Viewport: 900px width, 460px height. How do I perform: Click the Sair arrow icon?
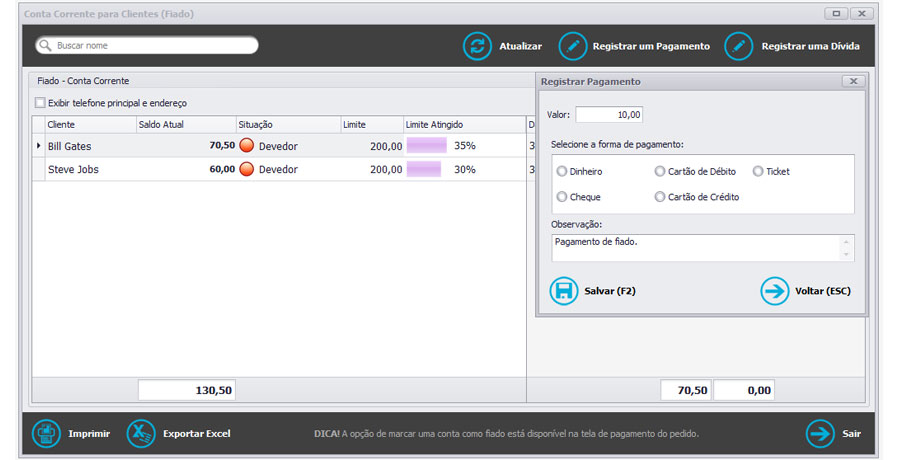click(x=820, y=434)
